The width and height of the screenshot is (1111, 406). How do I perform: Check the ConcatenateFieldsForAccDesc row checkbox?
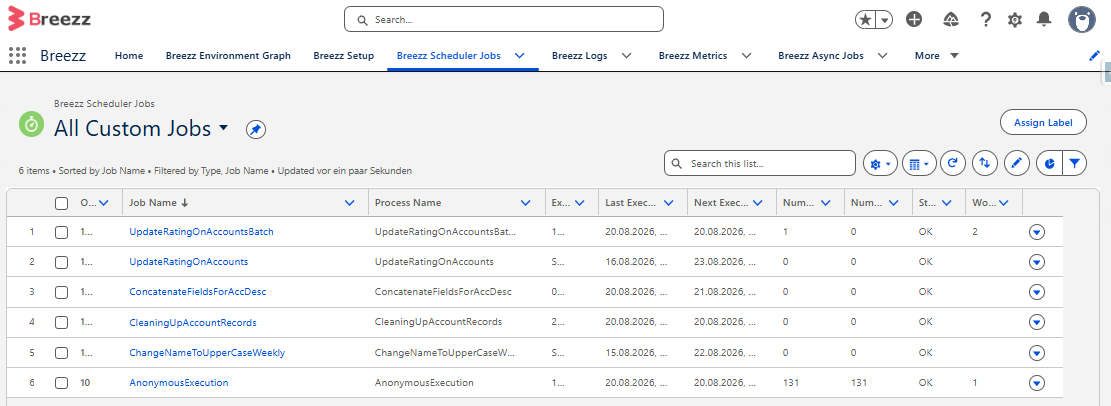[x=62, y=293]
